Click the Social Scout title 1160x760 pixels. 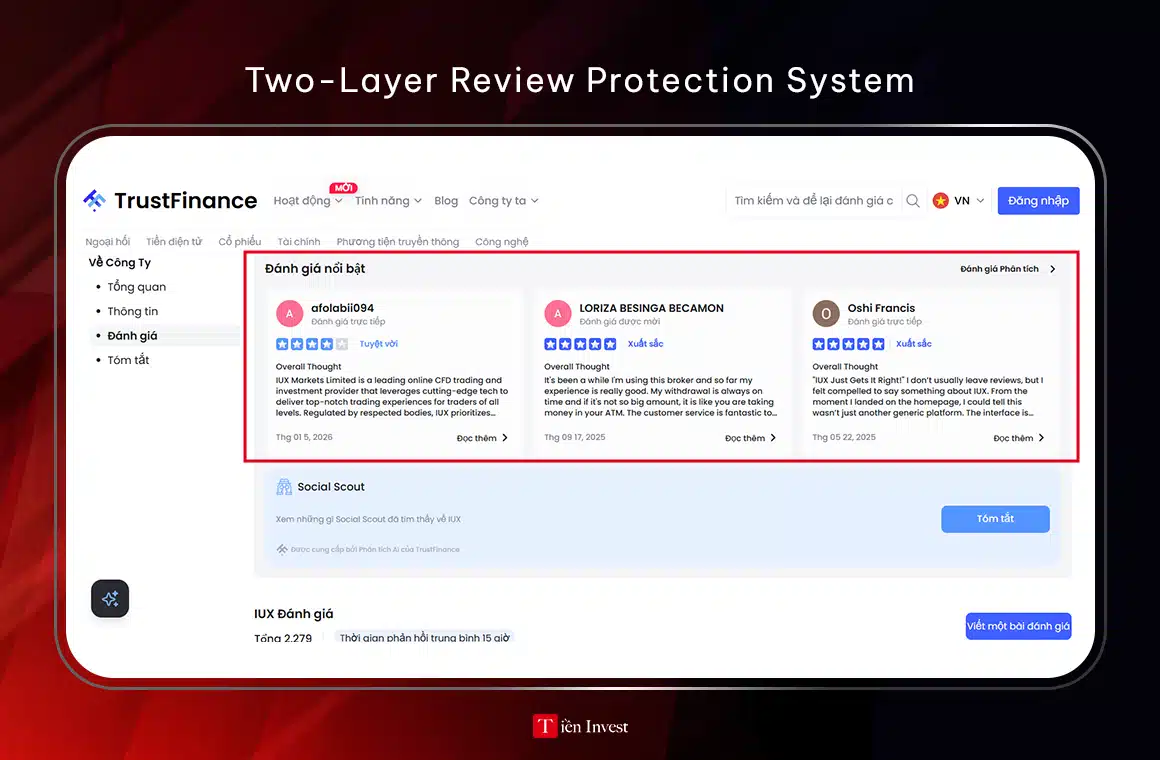click(331, 486)
